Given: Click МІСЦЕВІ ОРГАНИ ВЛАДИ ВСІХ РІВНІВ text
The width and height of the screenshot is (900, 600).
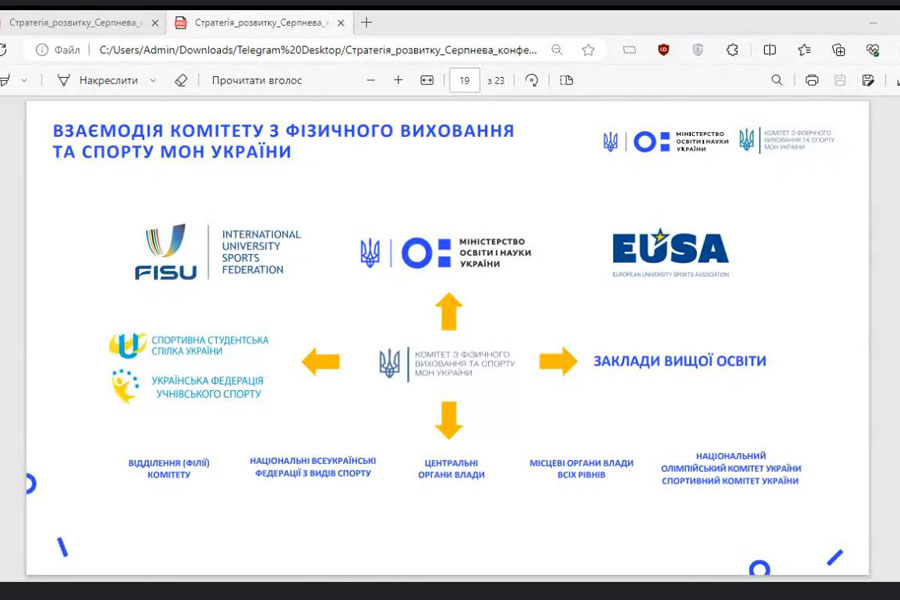Looking at the screenshot, I should (x=581, y=469).
